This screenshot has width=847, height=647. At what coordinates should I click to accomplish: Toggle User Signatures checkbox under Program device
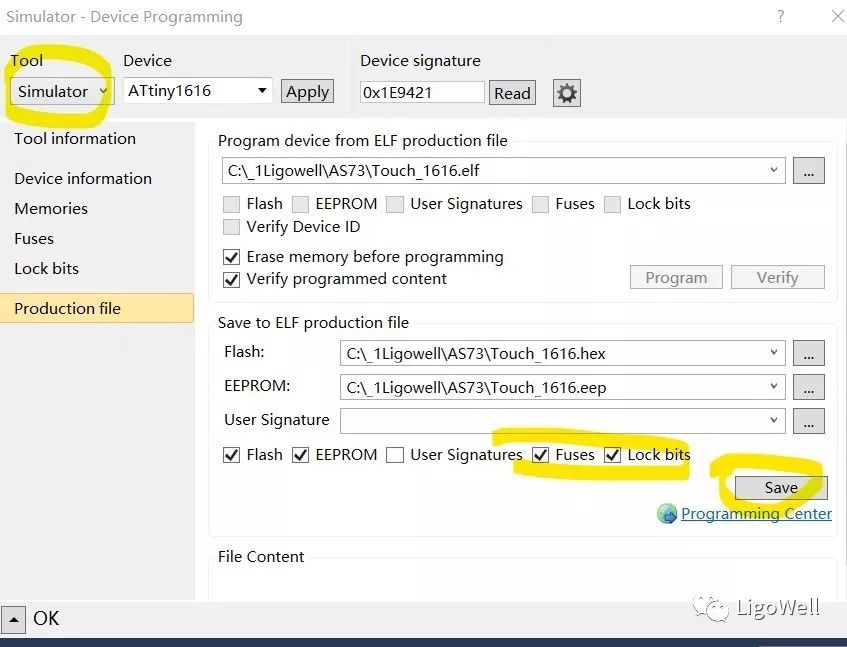click(x=395, y=204)
